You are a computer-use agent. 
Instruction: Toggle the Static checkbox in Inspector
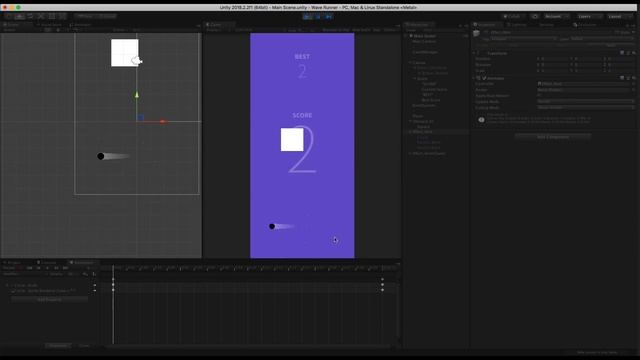(x=616, y=32)
